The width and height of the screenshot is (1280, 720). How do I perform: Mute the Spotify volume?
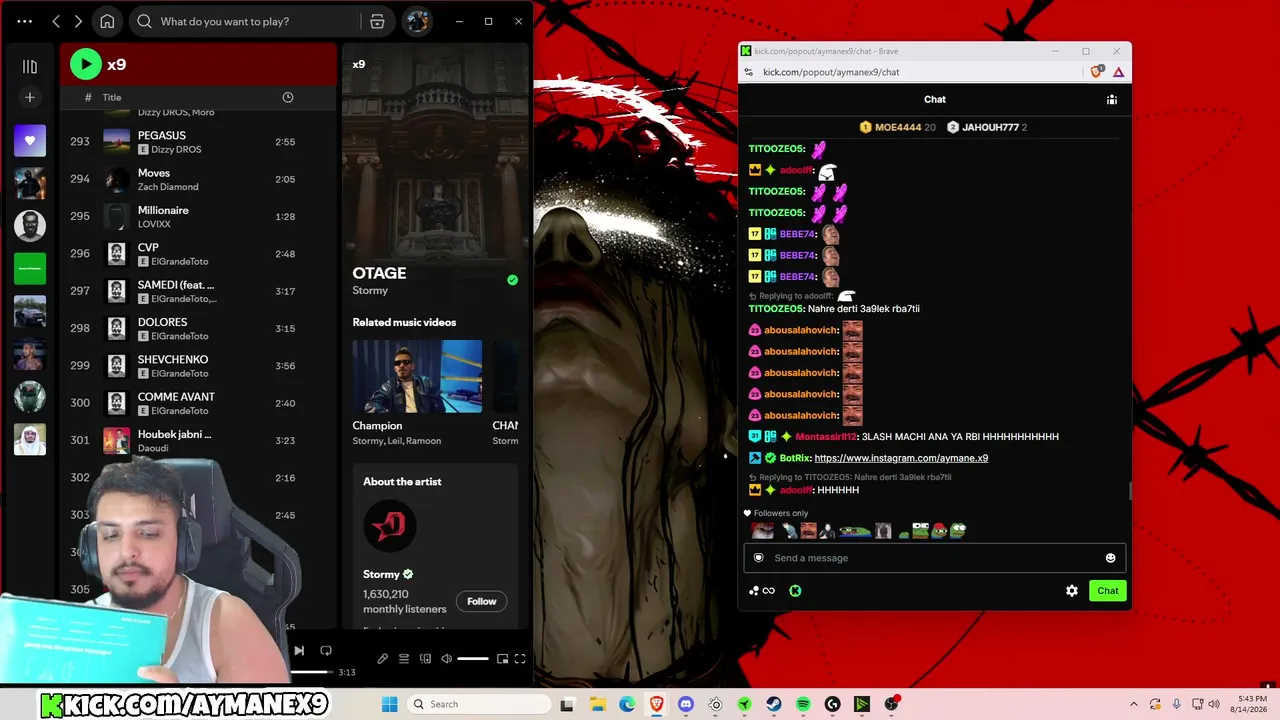click(447, 659)
